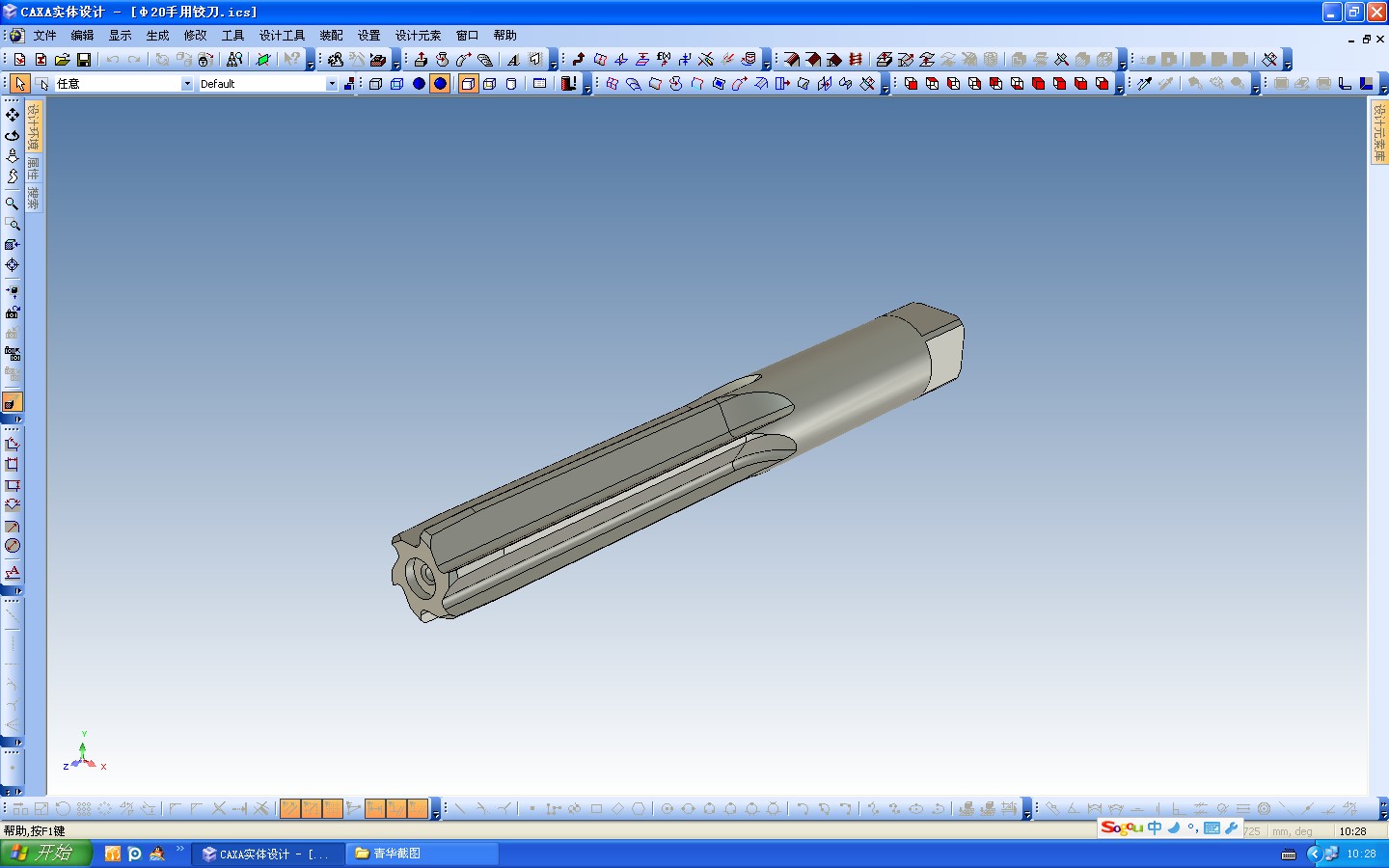The image size is (1389, 868).
Task: Select the zoom magnifier tool
Action: (x=13, y=203)
